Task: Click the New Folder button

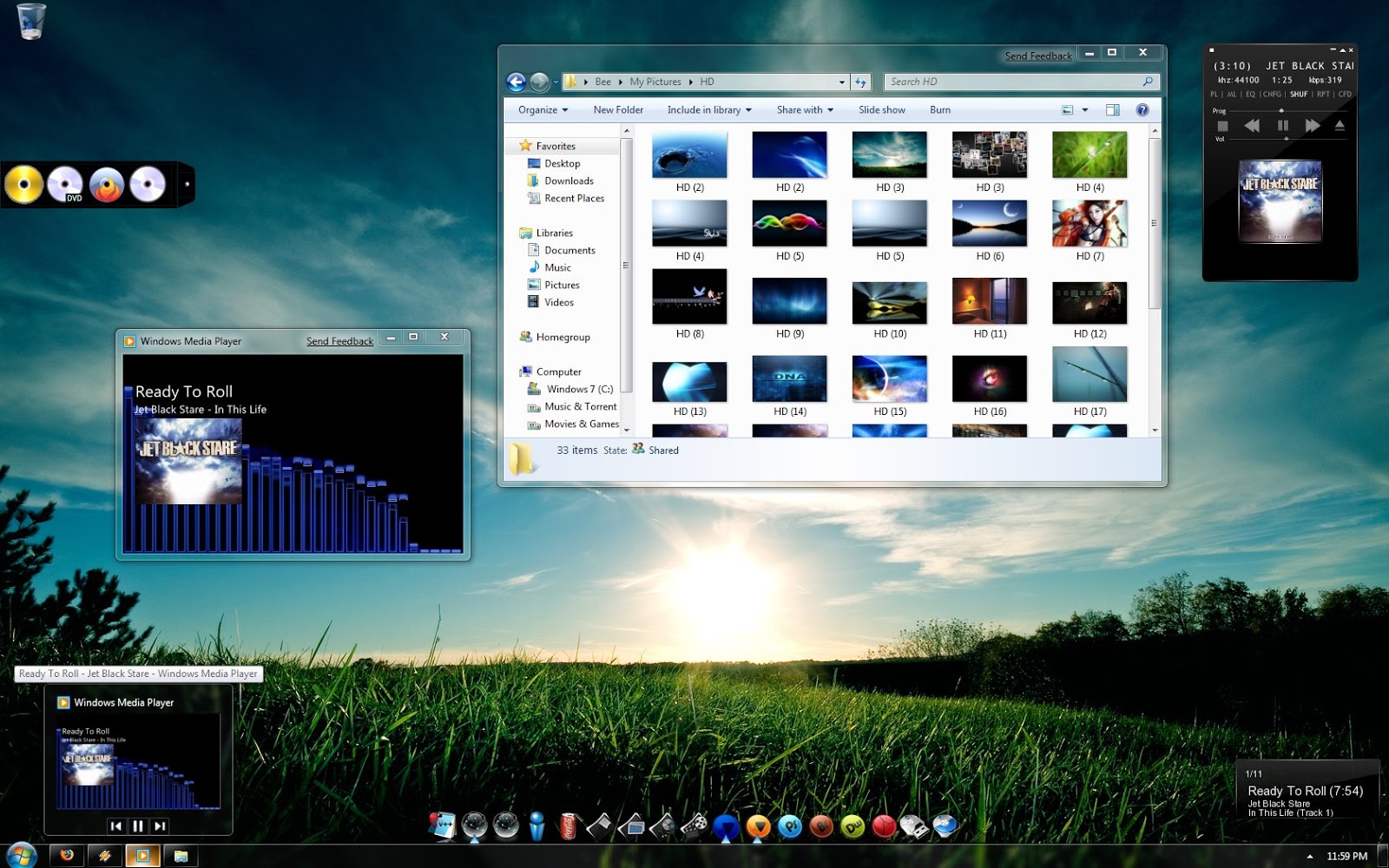Action: 618,110
